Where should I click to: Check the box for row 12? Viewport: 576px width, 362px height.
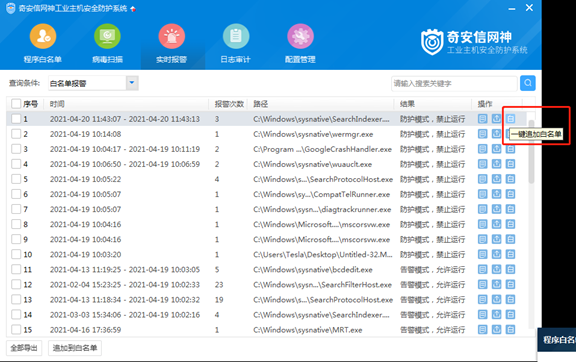16,284
